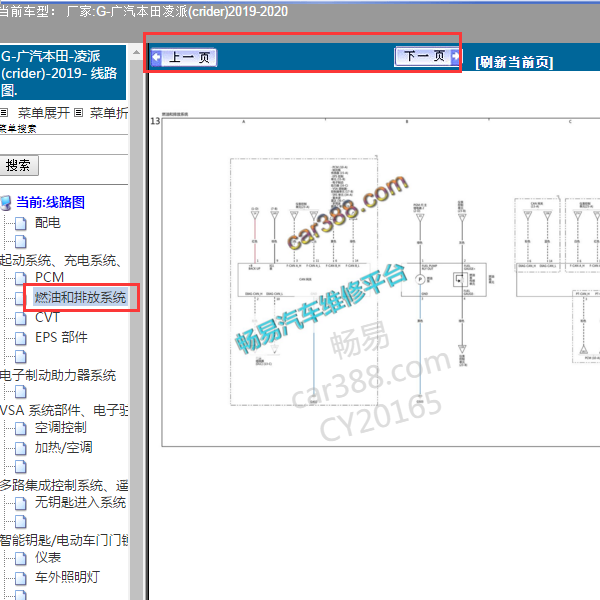Click the page icon above 起动系统 entry
Viewport: 600px width, 600px height.
[21, 241]
